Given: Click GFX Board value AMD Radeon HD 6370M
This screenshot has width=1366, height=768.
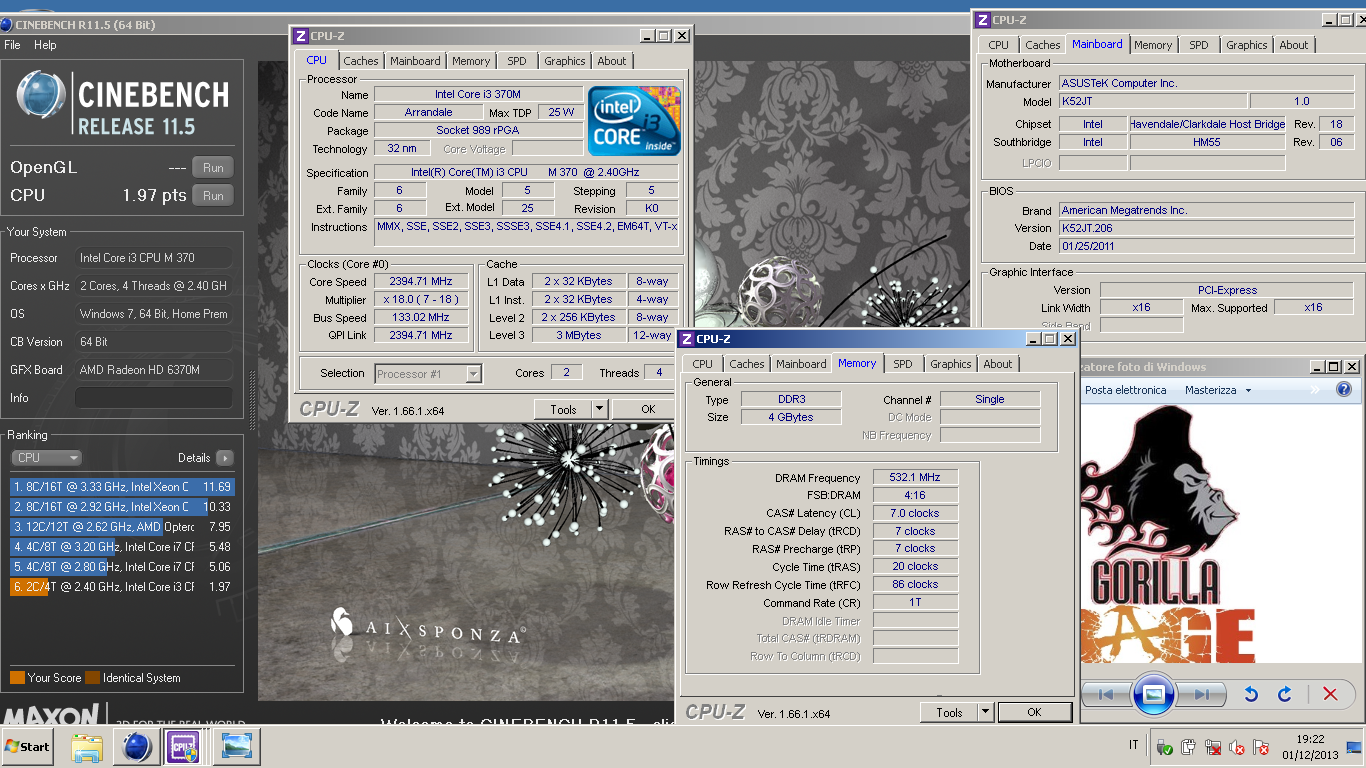Looking at the screenshot, I should click(x=154, y=370).
